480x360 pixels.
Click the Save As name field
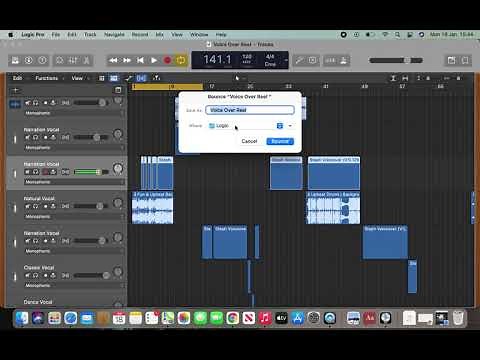pos(250,110)
